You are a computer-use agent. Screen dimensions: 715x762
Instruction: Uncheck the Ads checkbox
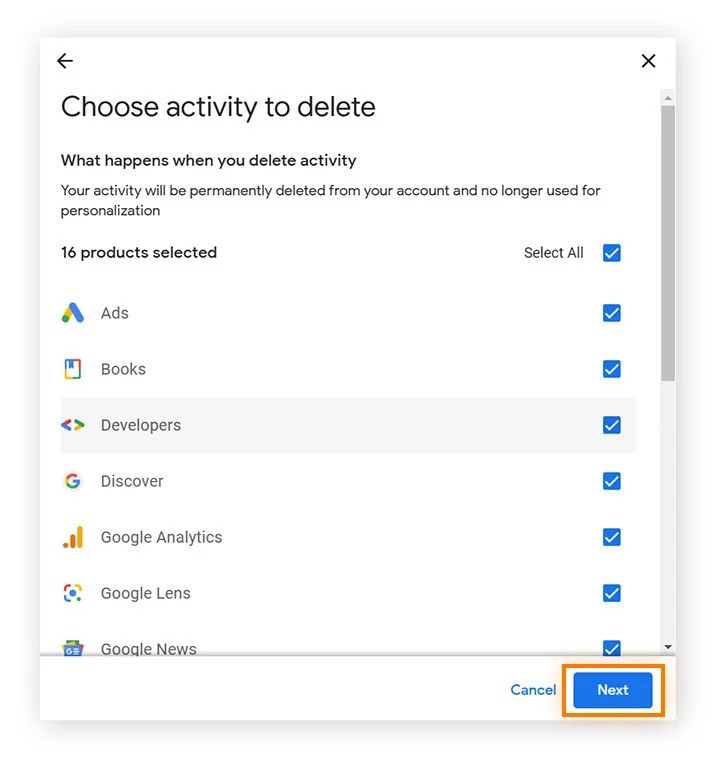pos(612,313)
